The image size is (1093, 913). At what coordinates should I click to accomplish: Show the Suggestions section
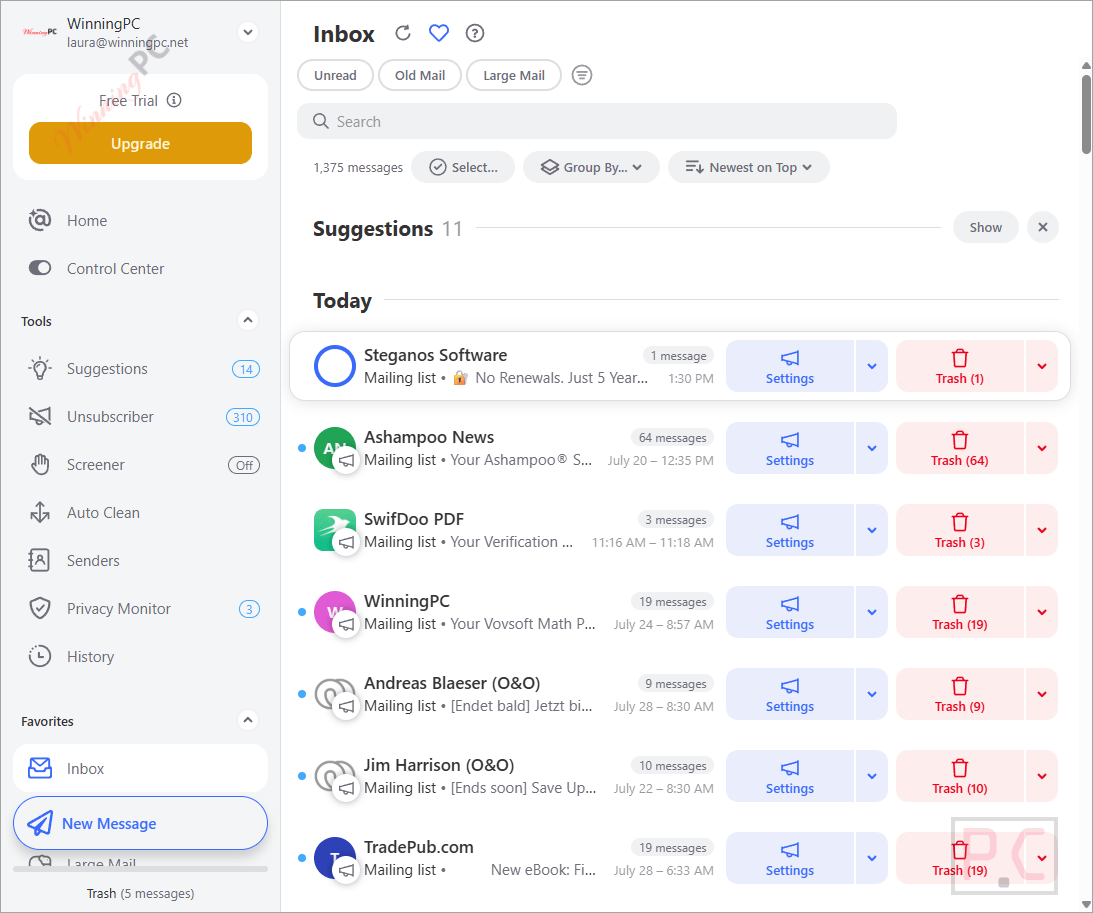coord(986,227)
